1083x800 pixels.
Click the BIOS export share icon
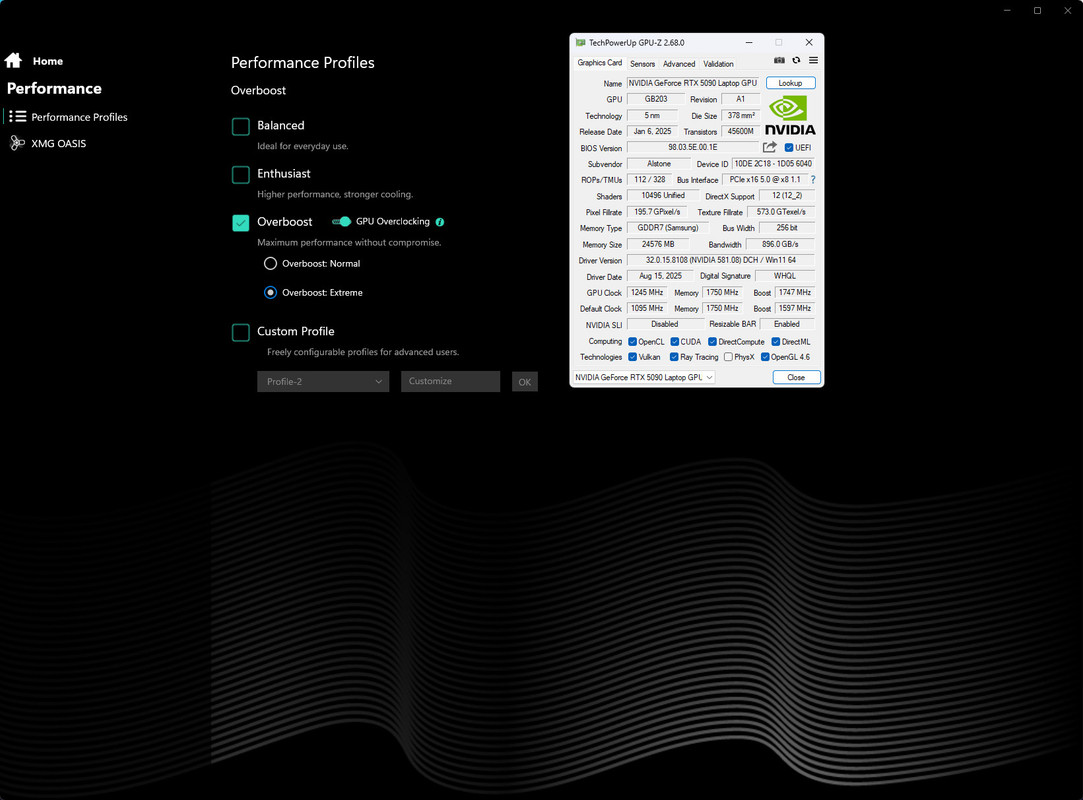tap(769, 147)
